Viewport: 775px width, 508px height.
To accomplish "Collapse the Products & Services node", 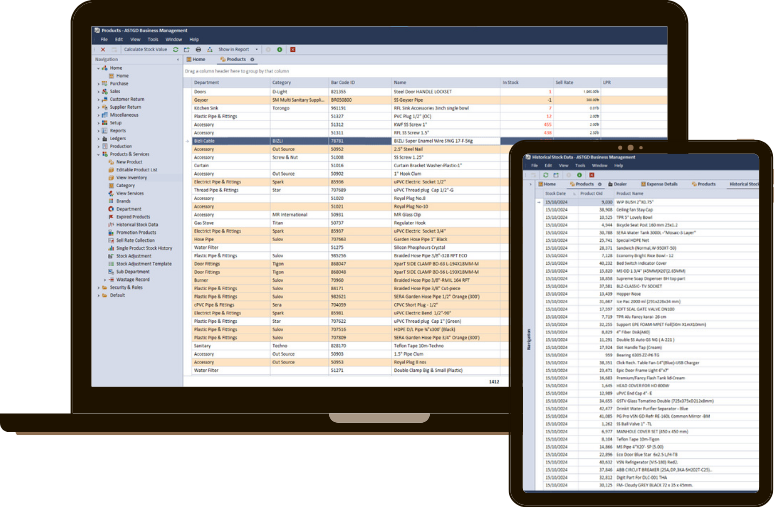I will [x=98, y=154].
